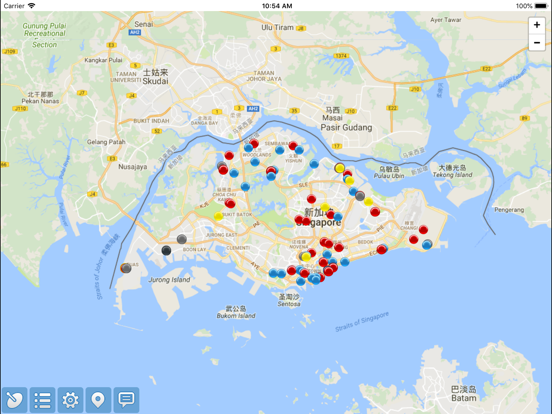Open the list view

point(42,400)
